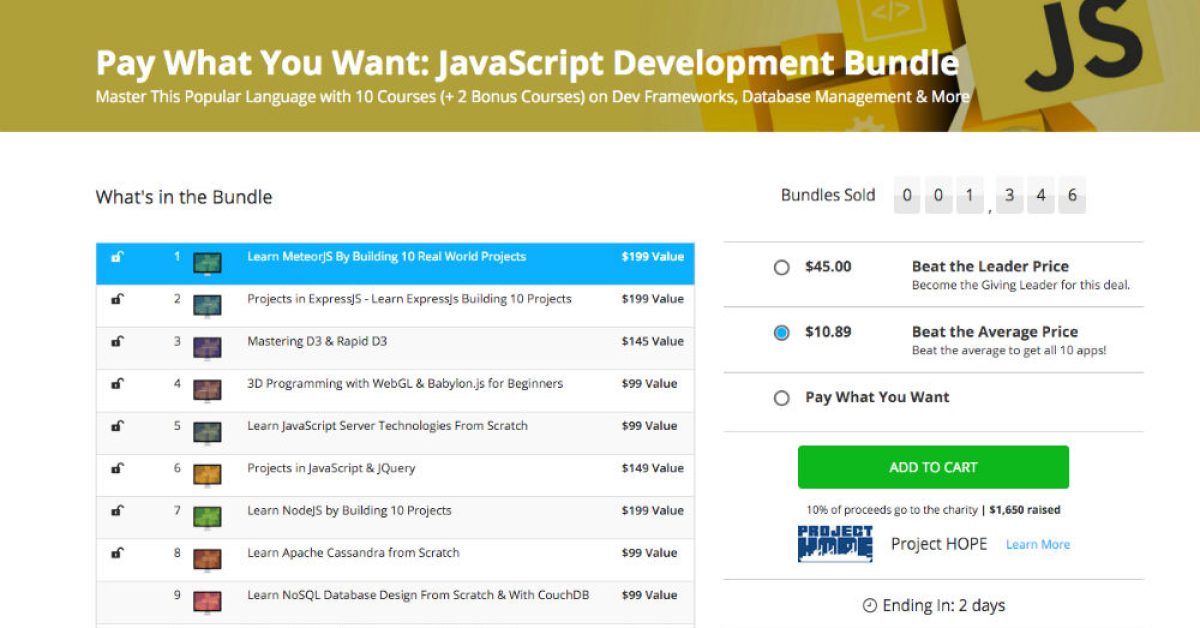The height and width of the screenshot is (628, 1200).
Task: Expand Learn MeteorJS course row
Action: click(386, 257)
